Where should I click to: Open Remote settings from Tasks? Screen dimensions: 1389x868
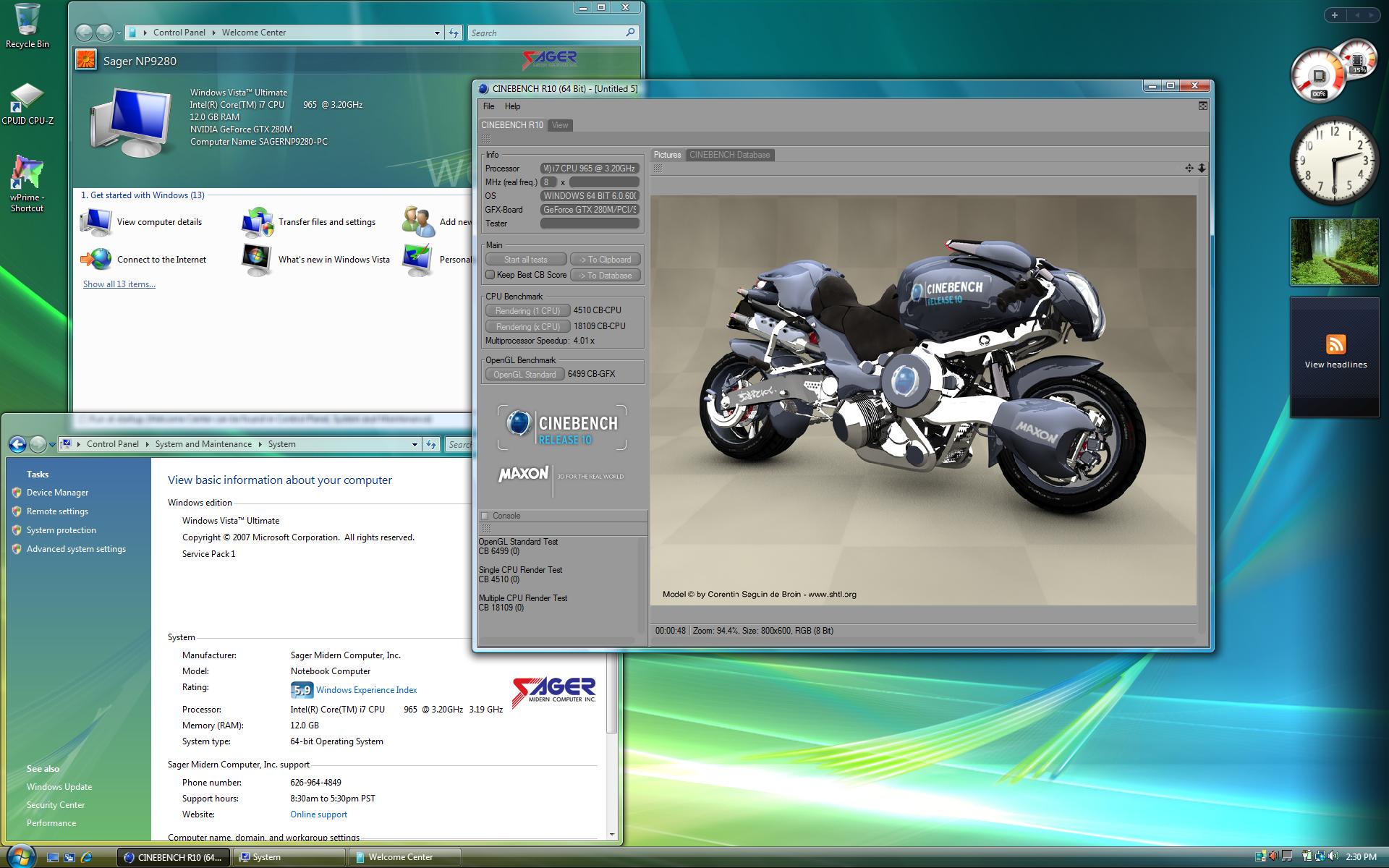point(57,511)
